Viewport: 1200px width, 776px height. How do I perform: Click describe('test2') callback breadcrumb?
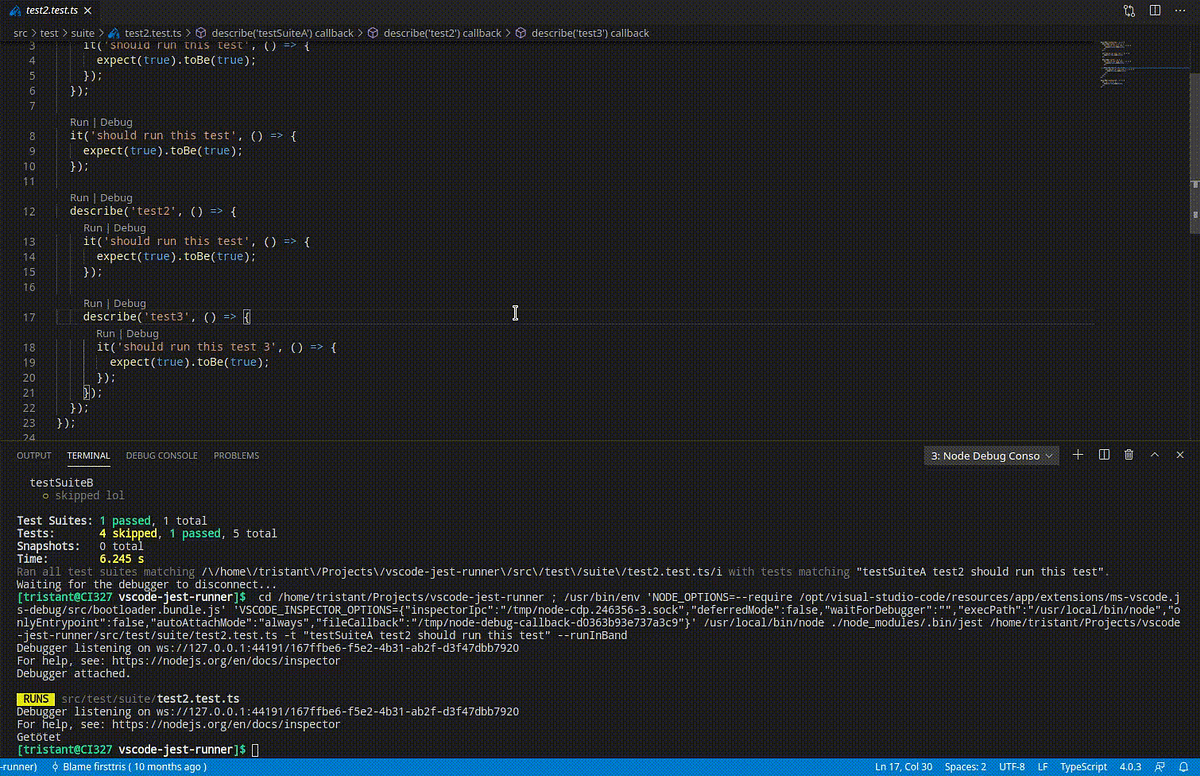pyautogui.click(x=440, y=33)
